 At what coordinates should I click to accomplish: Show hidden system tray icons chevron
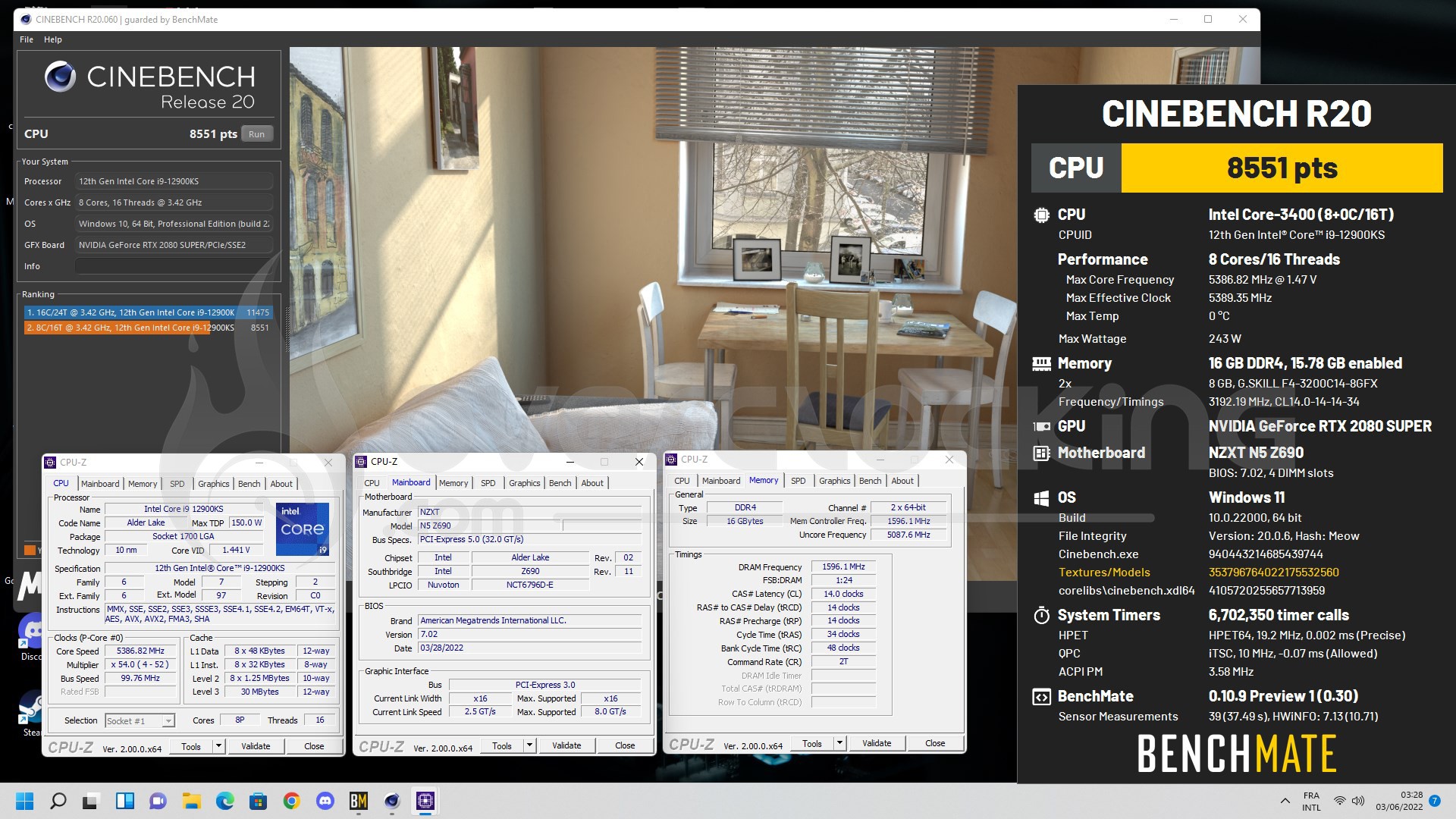[1285, 801]
